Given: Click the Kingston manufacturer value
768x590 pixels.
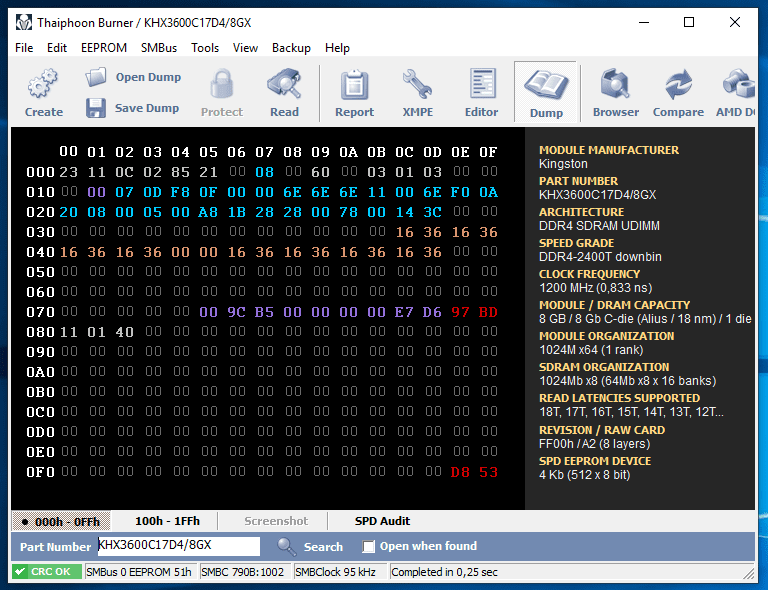Looking at the screenshot, I should pyautogui.click(x=563, y=164).
